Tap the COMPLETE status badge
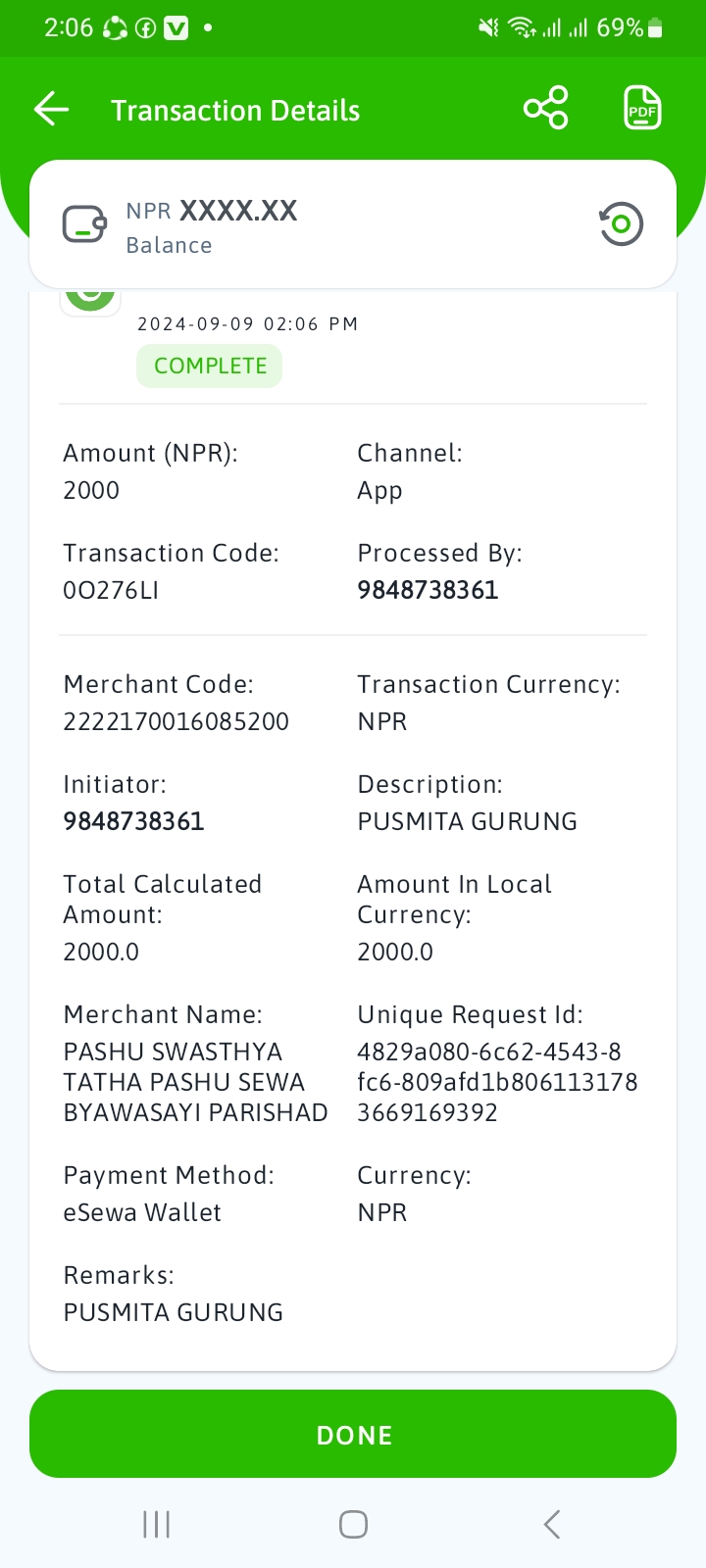Screen dimensions: 706x1568 pos(210,366)
